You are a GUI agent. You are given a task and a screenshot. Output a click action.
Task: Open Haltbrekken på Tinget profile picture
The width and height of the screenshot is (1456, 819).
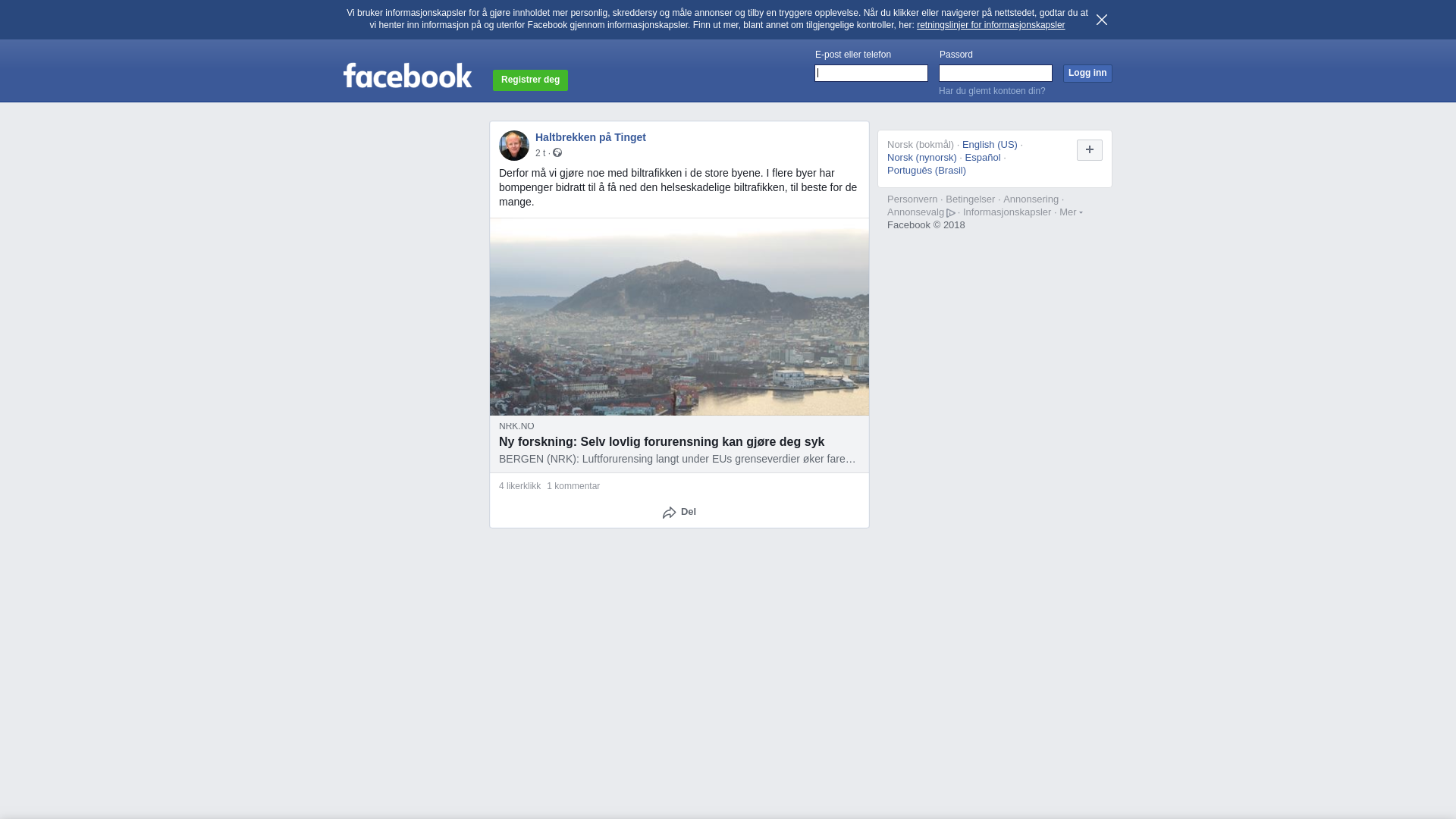point(514,146)
